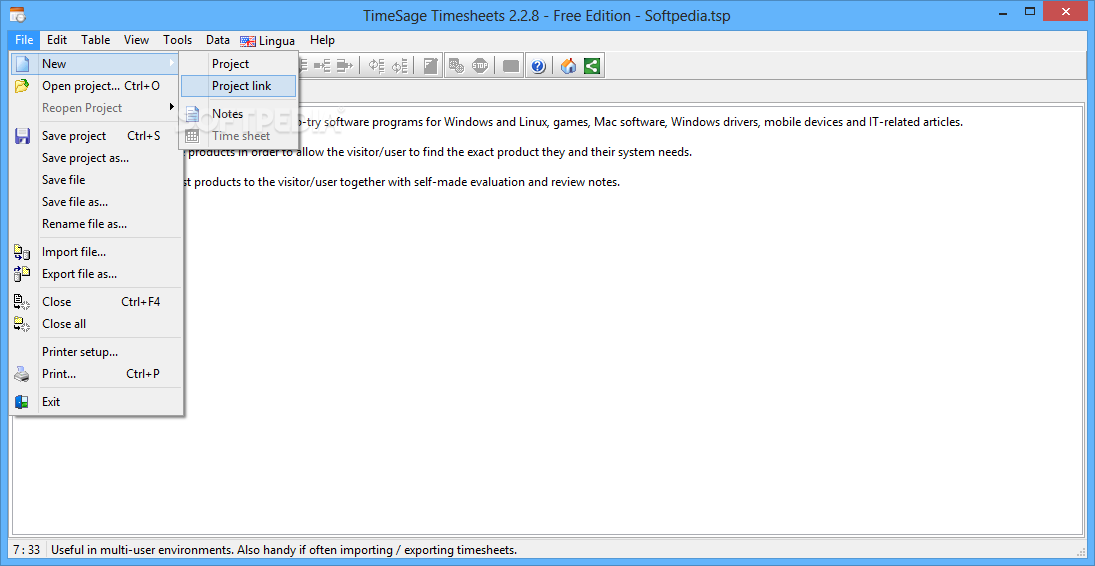This screenshot has width=1095, height=566.
Task: Click the status bar hint about multi-user environments
Action: click(284, 550)
